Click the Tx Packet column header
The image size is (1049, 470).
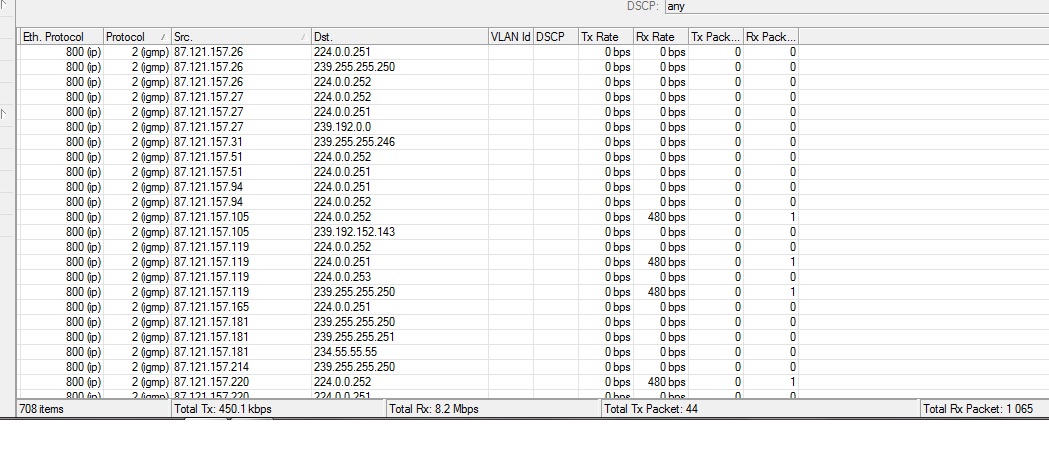716,37
